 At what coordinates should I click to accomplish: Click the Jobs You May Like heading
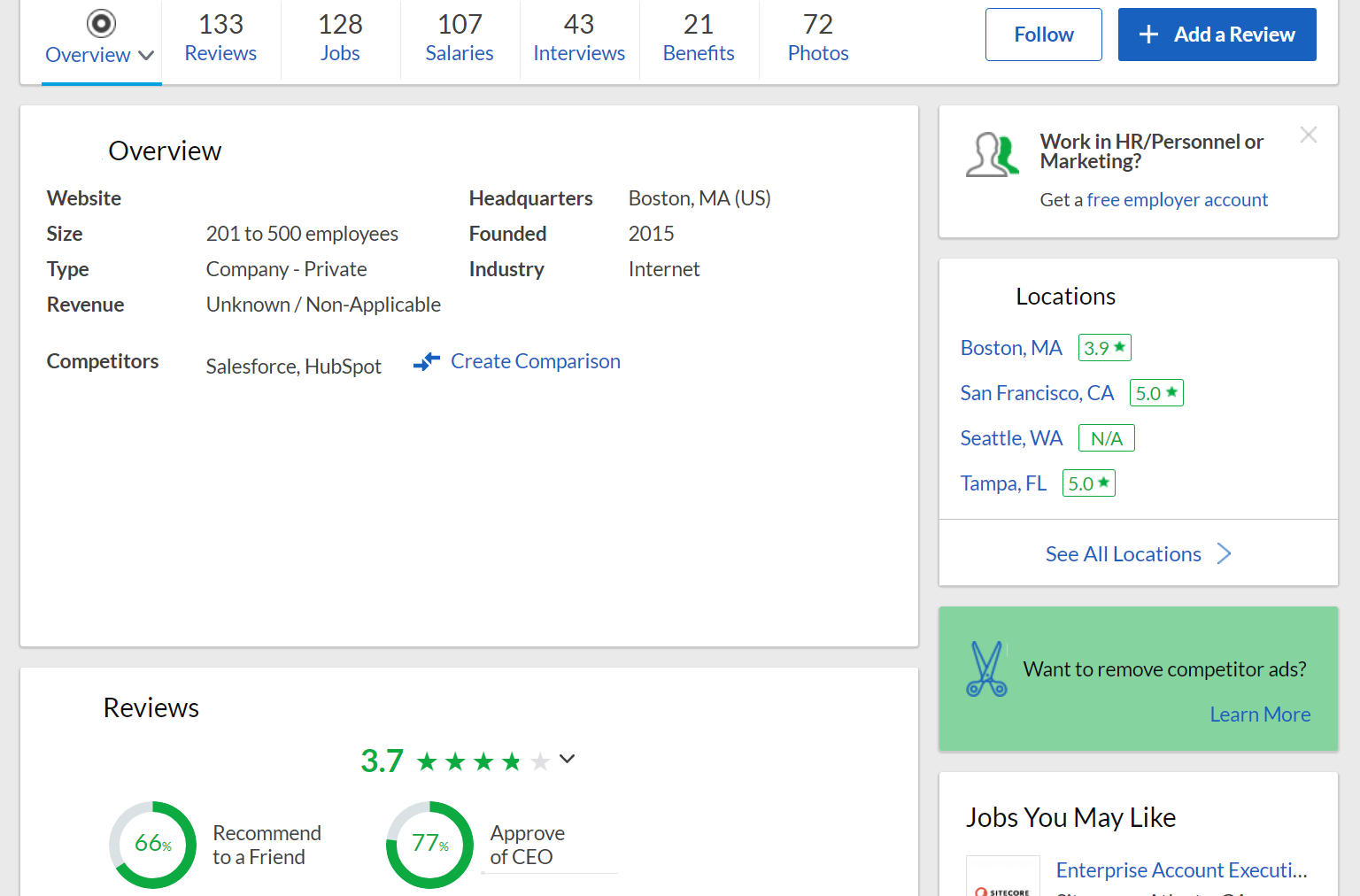[x=1070, y=818]
